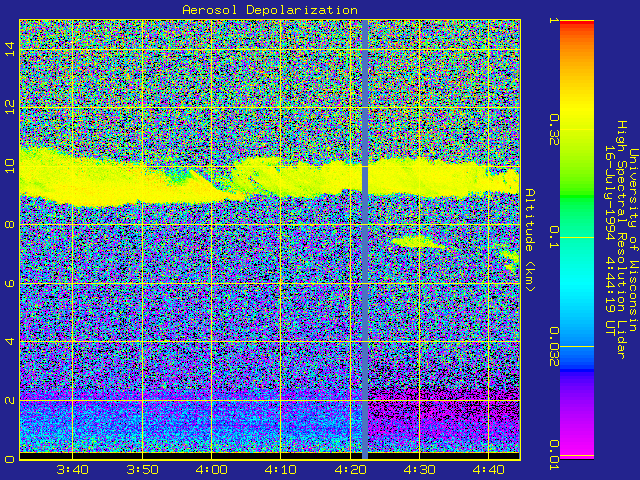Click the colorbar value 0.1
This screenshot has height=480, width=640.
pos(554,237)
